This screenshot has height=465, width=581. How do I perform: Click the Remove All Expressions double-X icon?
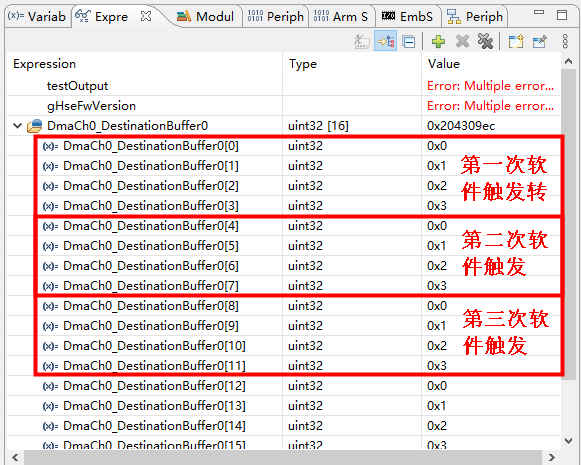tap(485, 41)
